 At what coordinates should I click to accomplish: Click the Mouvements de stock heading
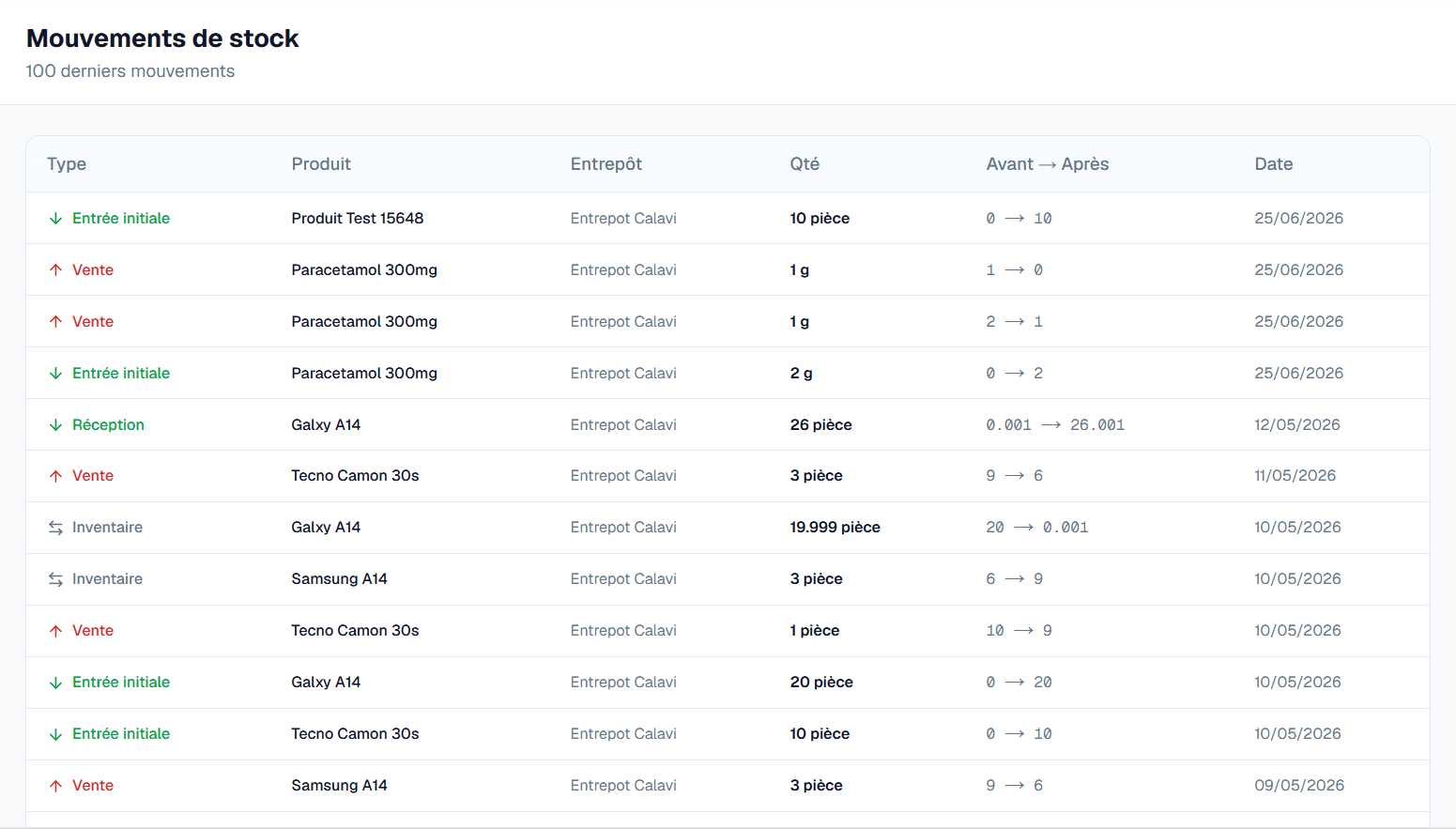coord(162,38)
